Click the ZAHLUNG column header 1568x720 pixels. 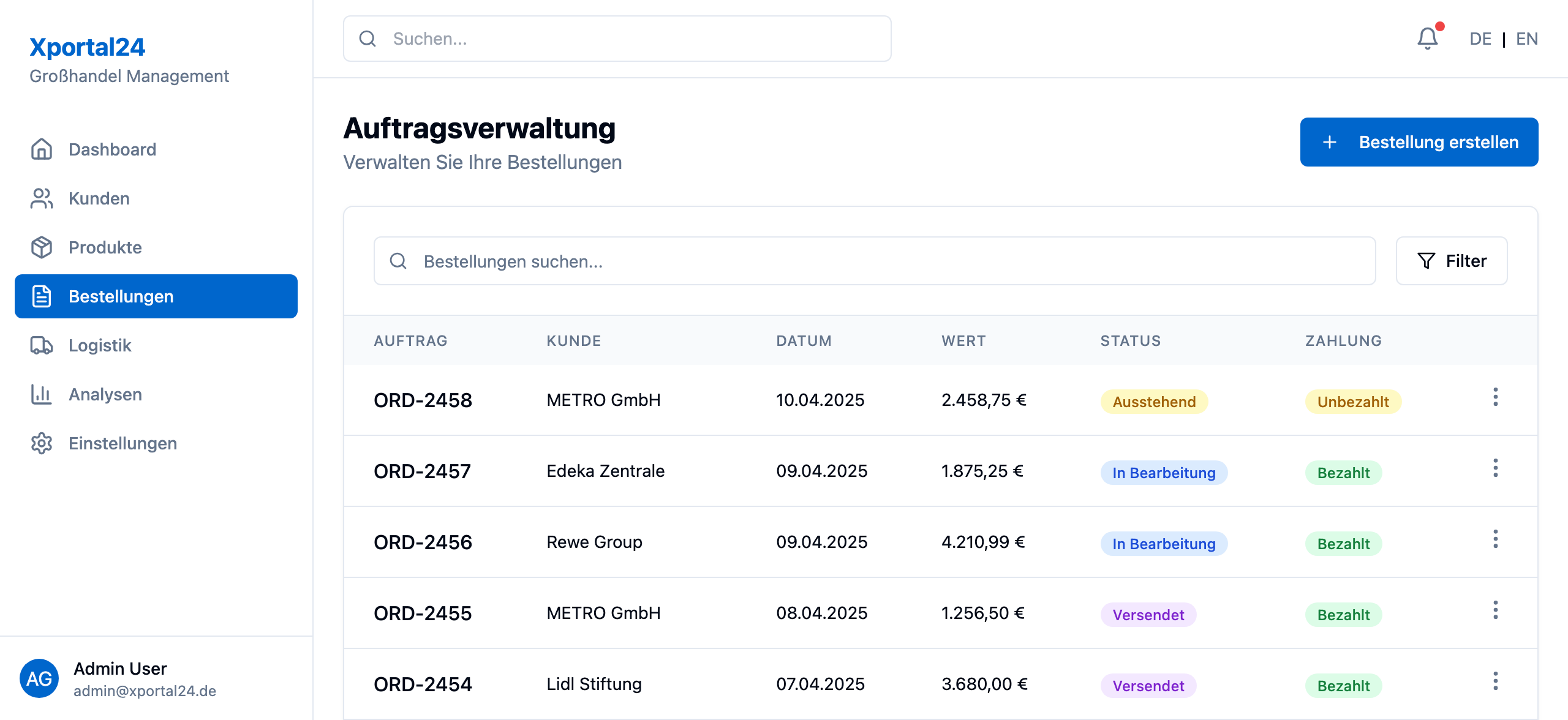tap(1344, 341)
